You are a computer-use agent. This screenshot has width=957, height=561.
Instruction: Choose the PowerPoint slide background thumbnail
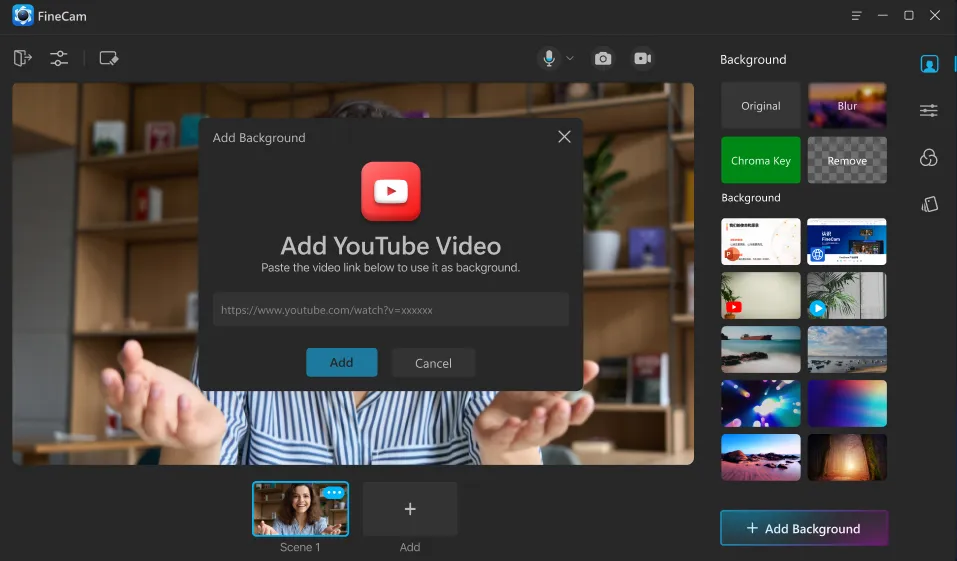point(760,242)
